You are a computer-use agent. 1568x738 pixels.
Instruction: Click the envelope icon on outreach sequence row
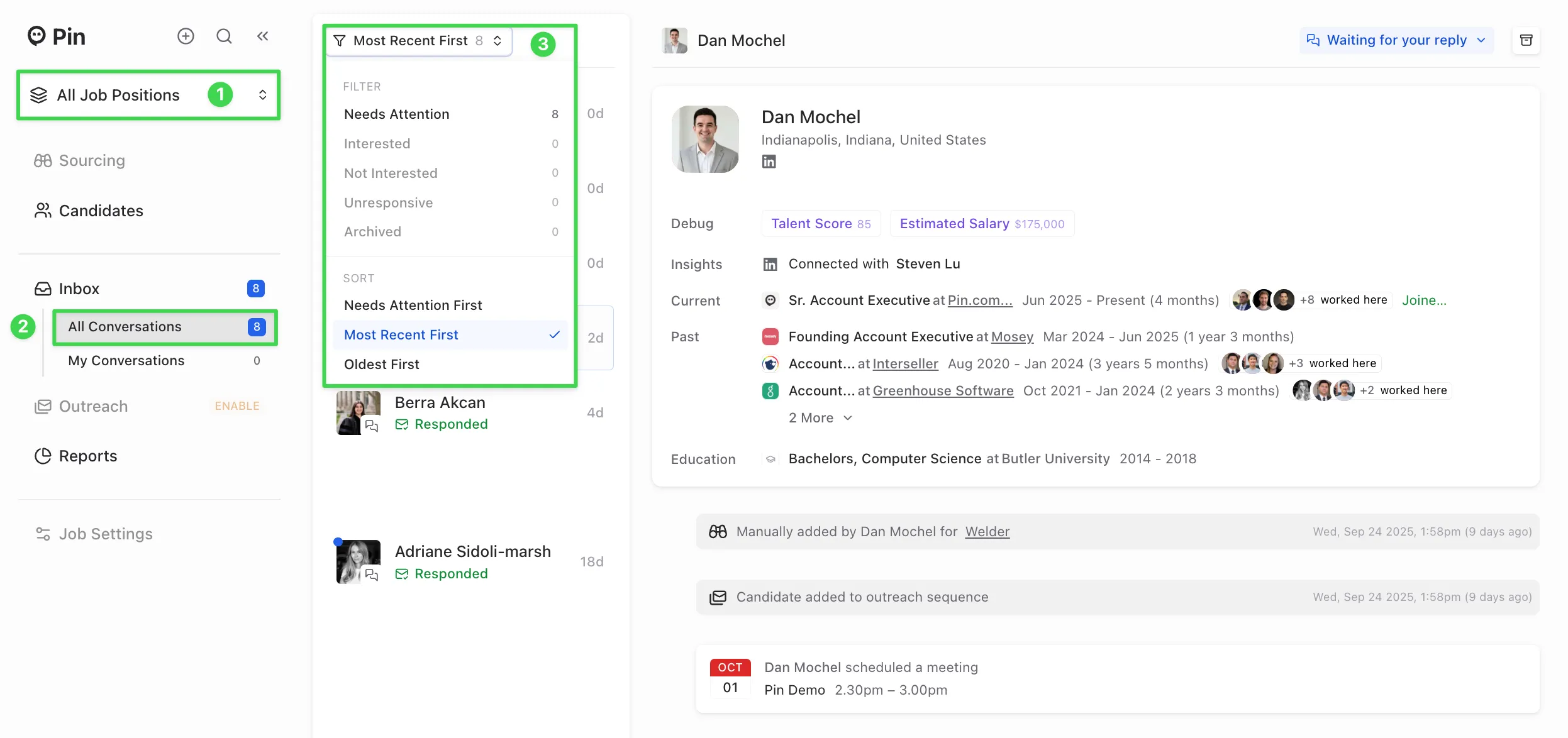pyautogui.click(x=718, y=597)
